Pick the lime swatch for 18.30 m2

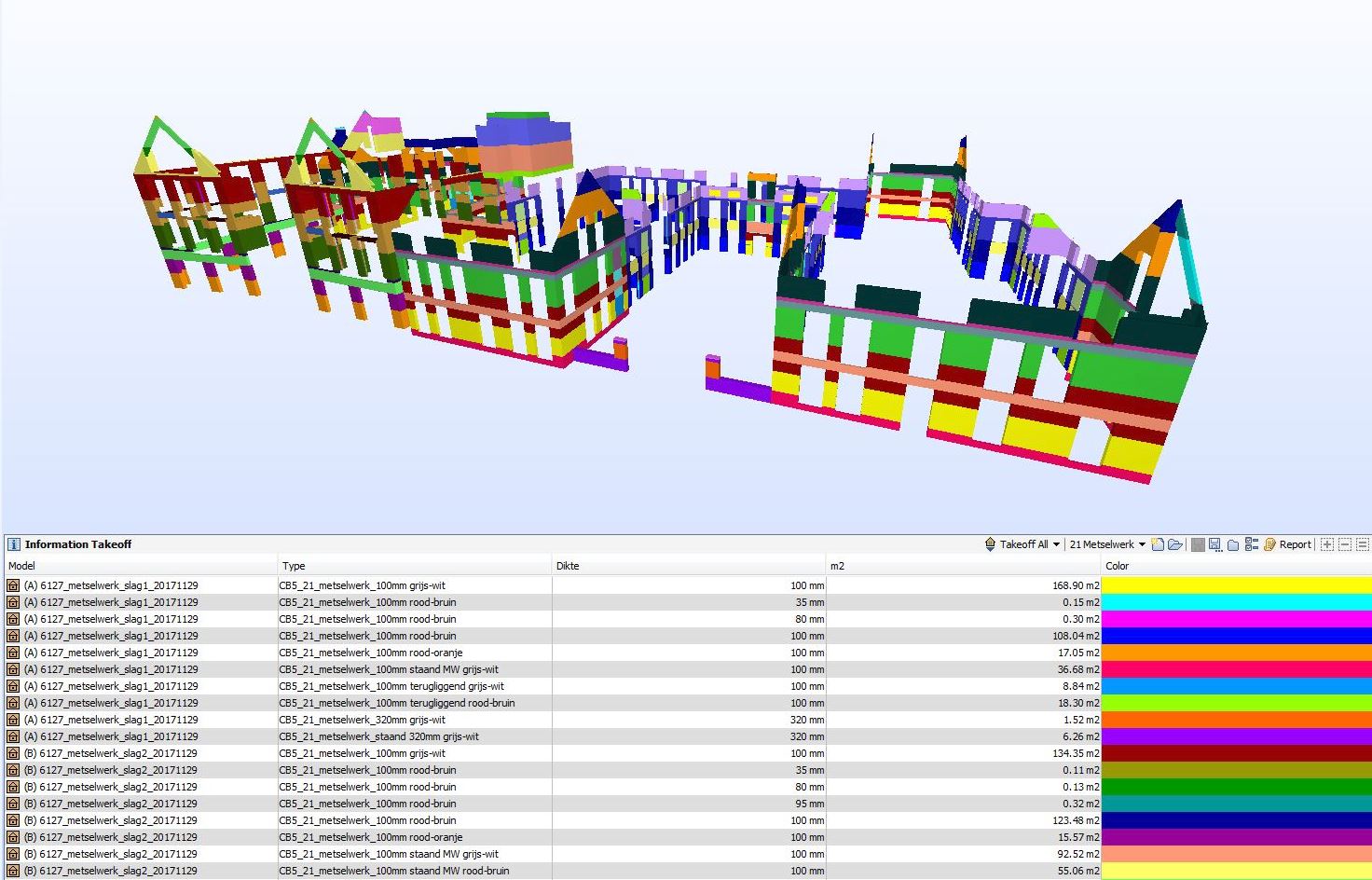(1237, 703)
